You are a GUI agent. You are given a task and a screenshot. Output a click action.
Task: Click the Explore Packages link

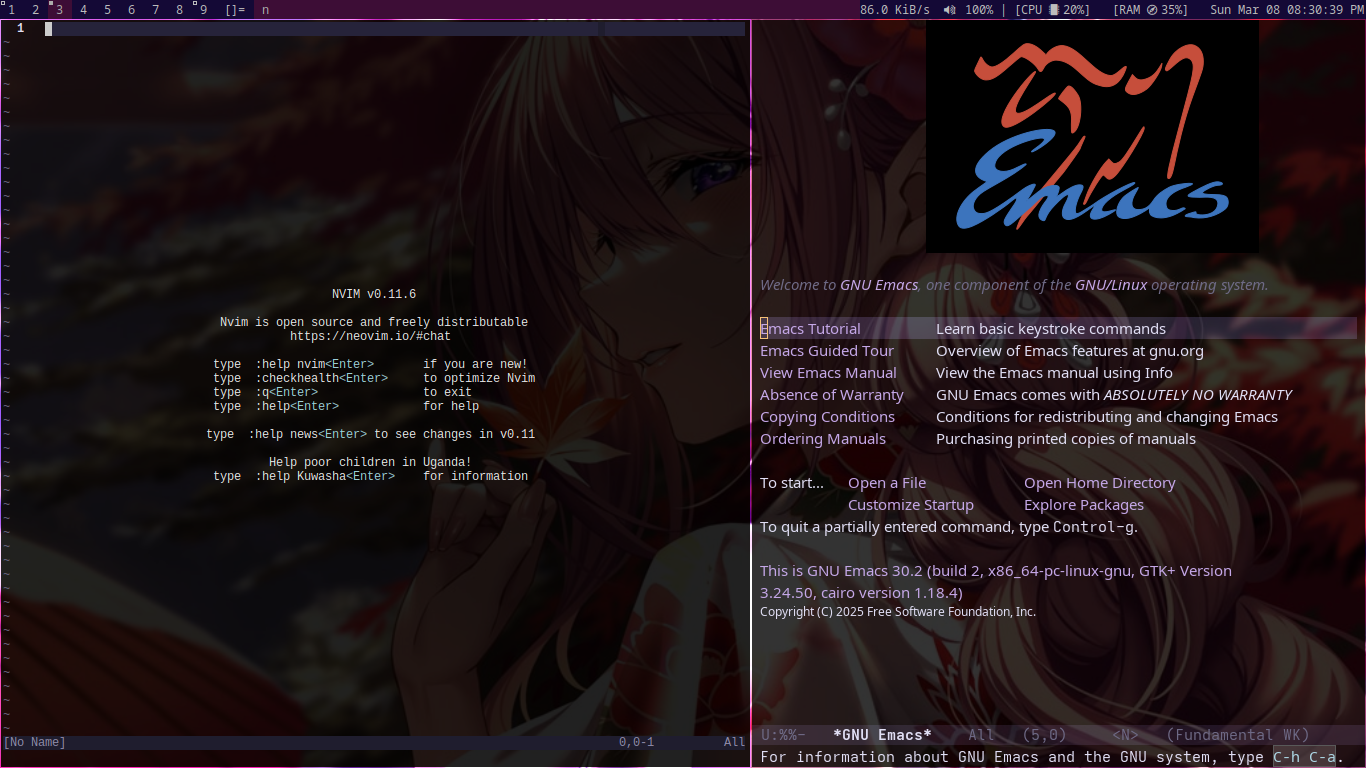click(1084, 505)
